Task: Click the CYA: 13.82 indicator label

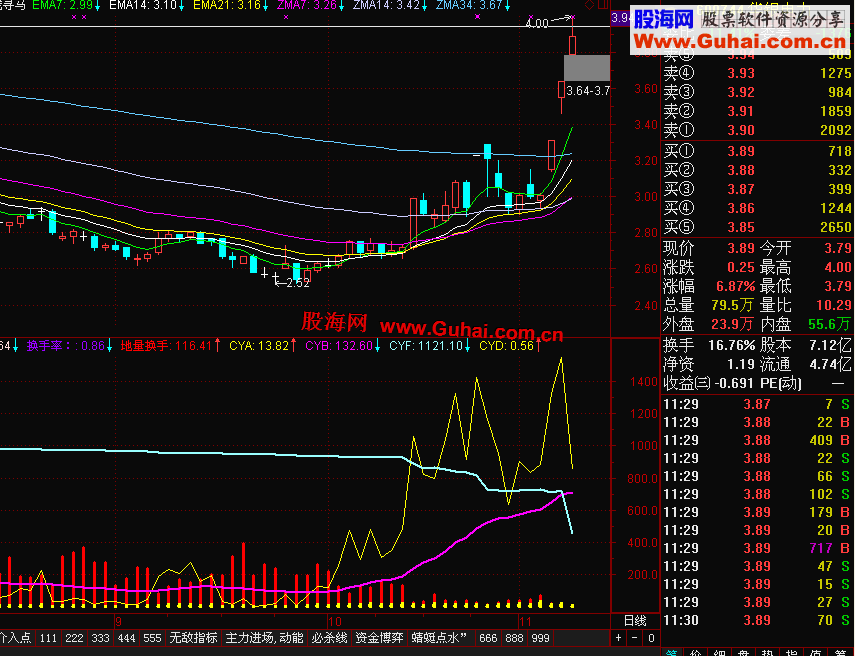Action: tap(263, 345)
